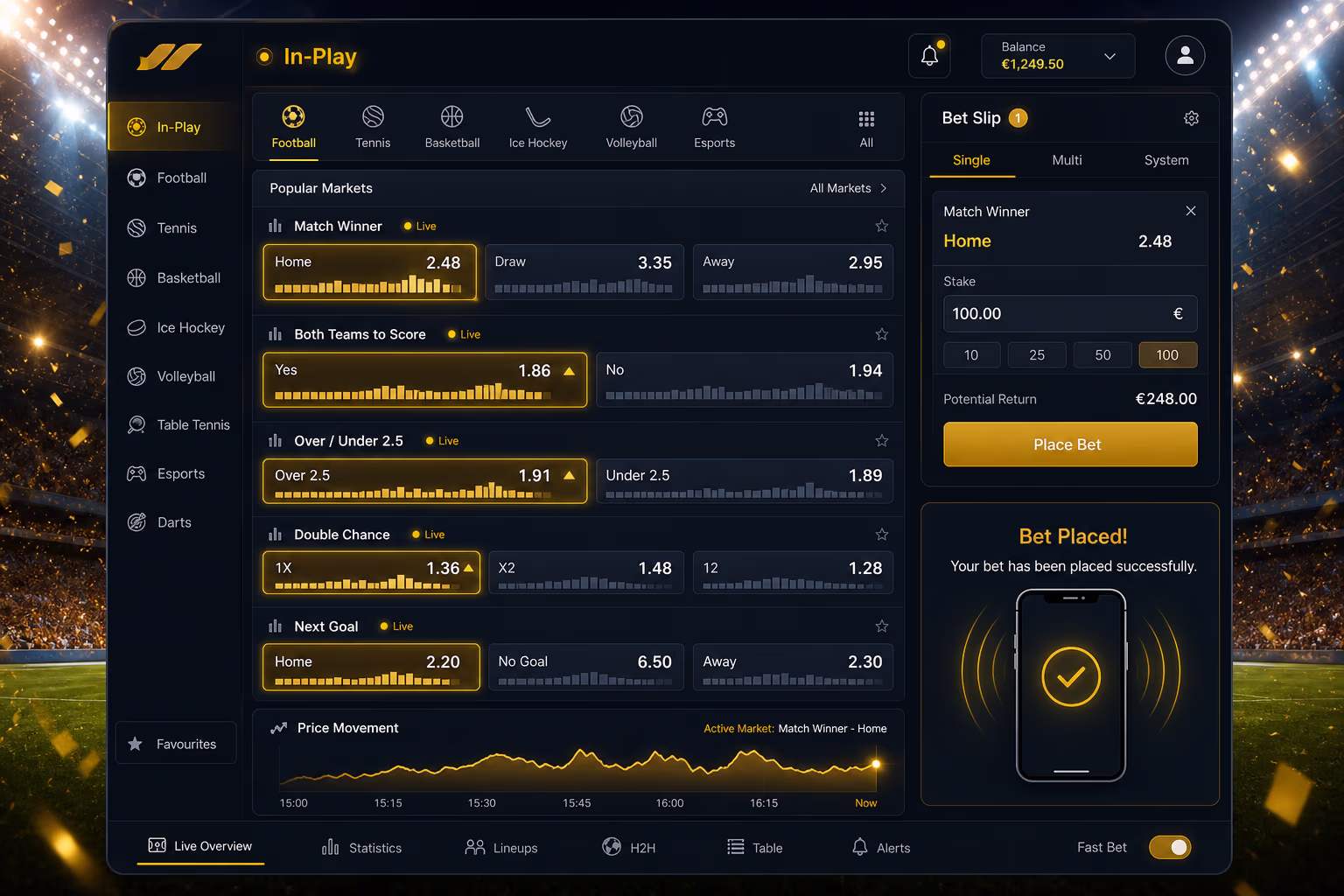The height and width of the screenshot is (896, 1344).
Task: Open the Lineups tab
Action: (x=501, y=847)
